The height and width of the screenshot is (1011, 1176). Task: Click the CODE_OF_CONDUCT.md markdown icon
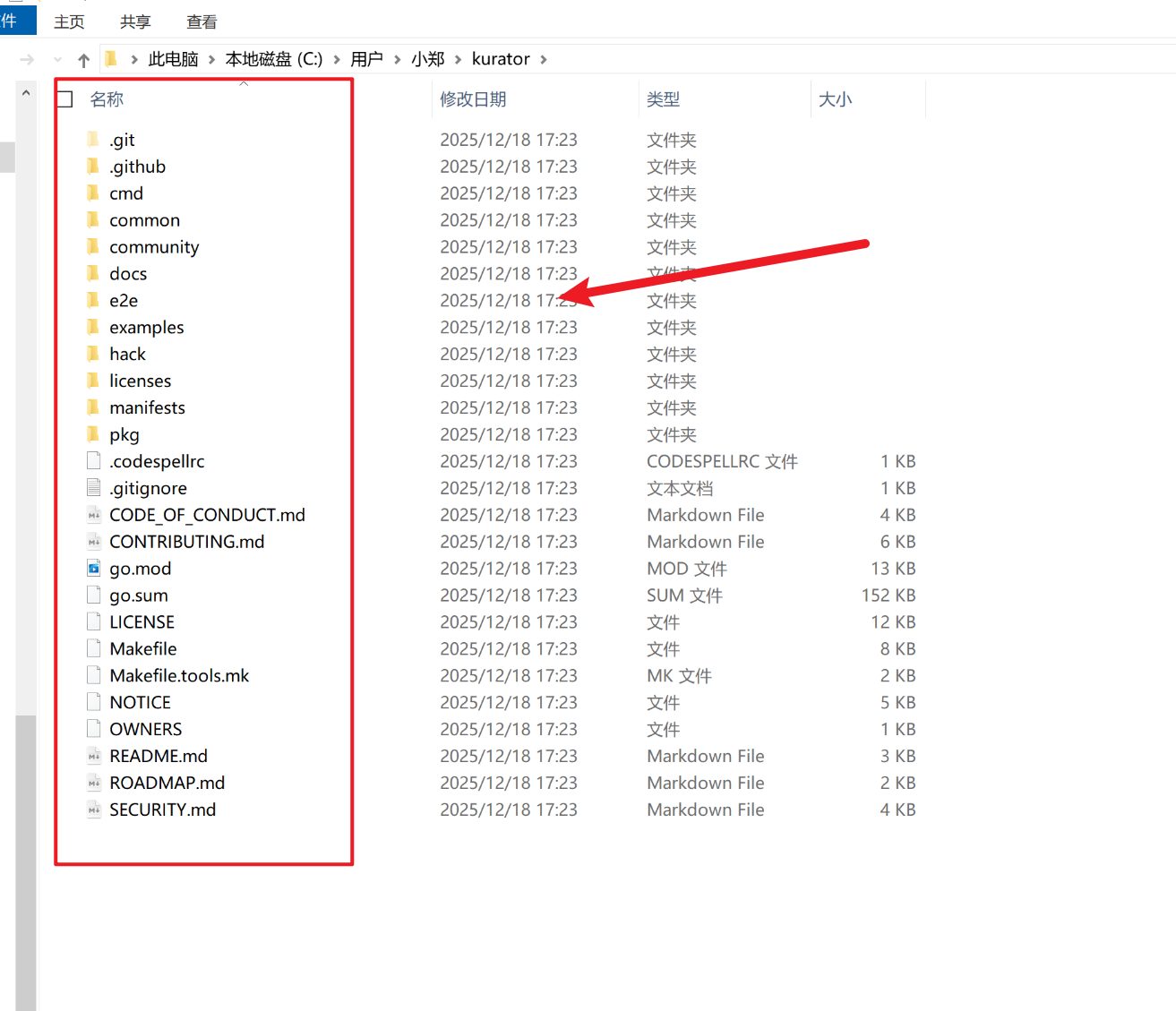pos(93,514)
